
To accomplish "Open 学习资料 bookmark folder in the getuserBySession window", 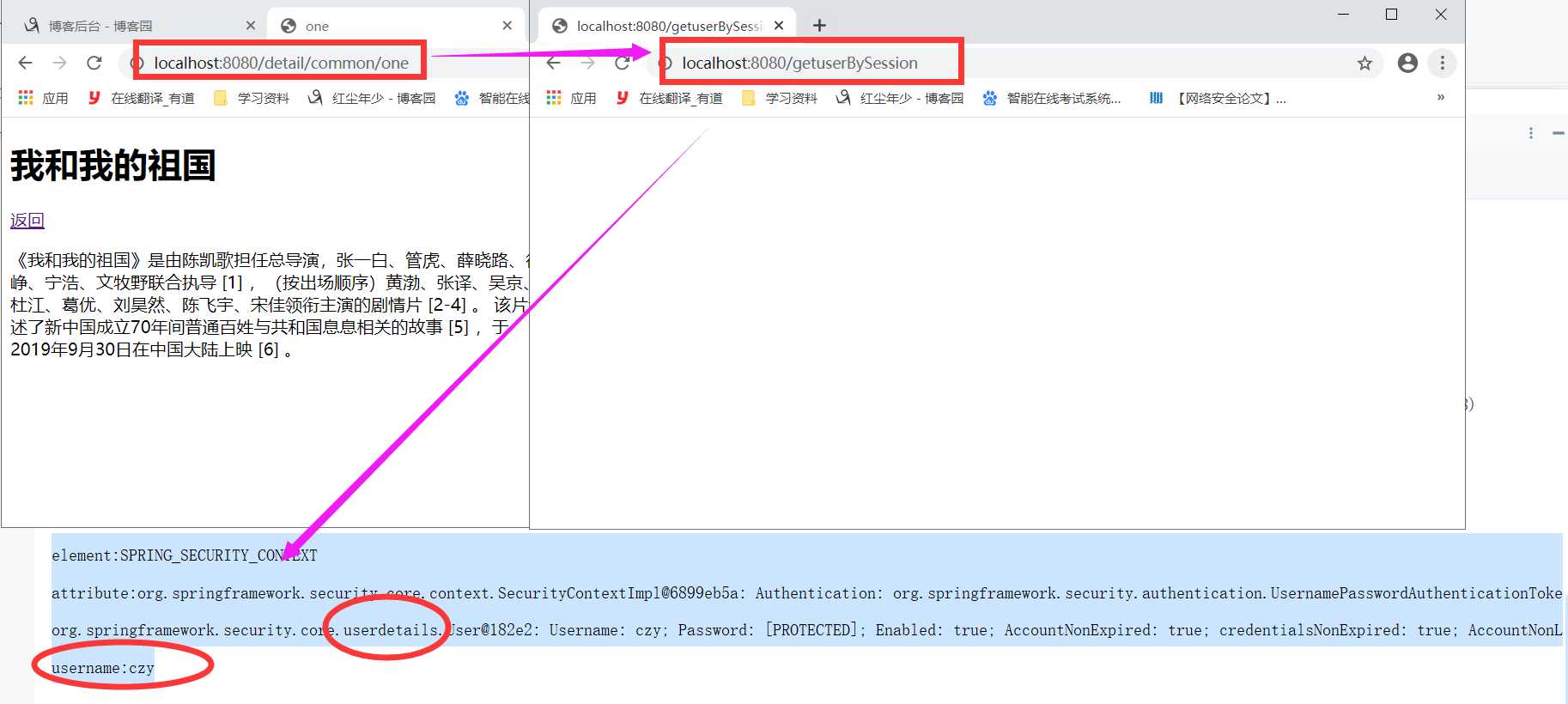I will click(x=780, y=98).
